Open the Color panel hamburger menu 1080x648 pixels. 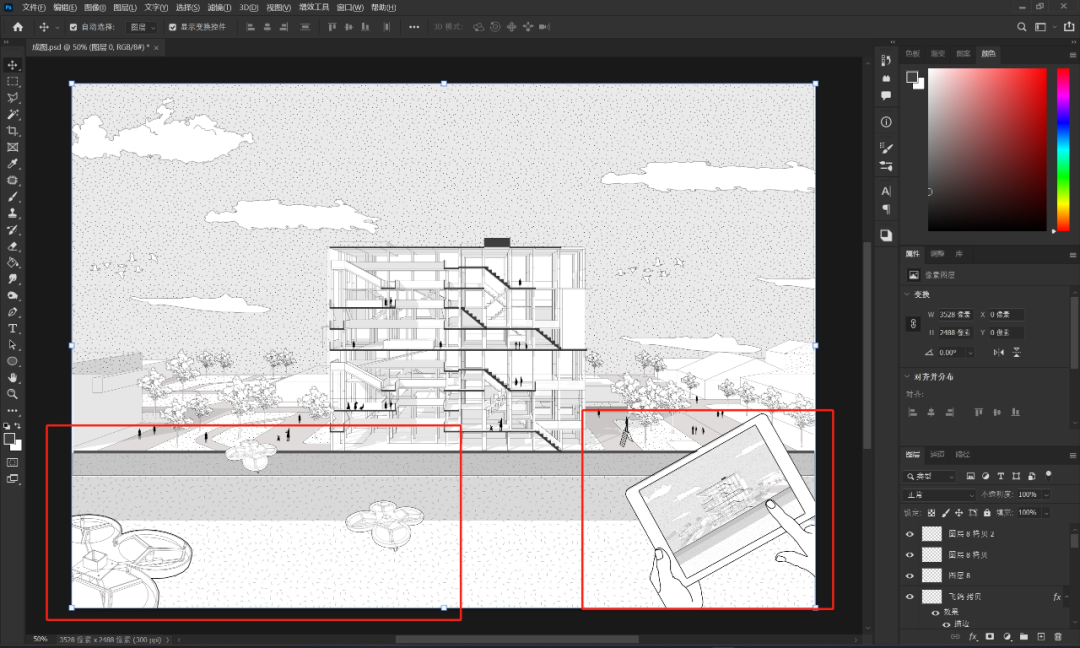pos(1072,54)
